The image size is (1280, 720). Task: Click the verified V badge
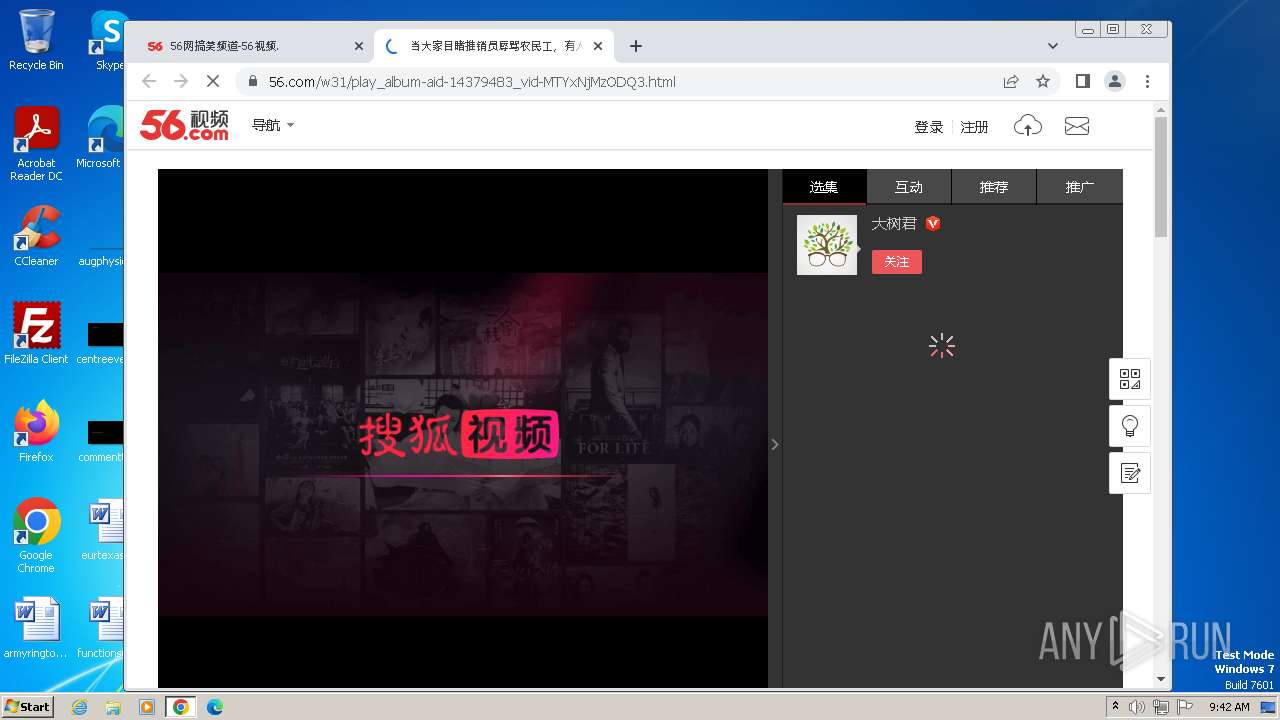tap(933, 224)
